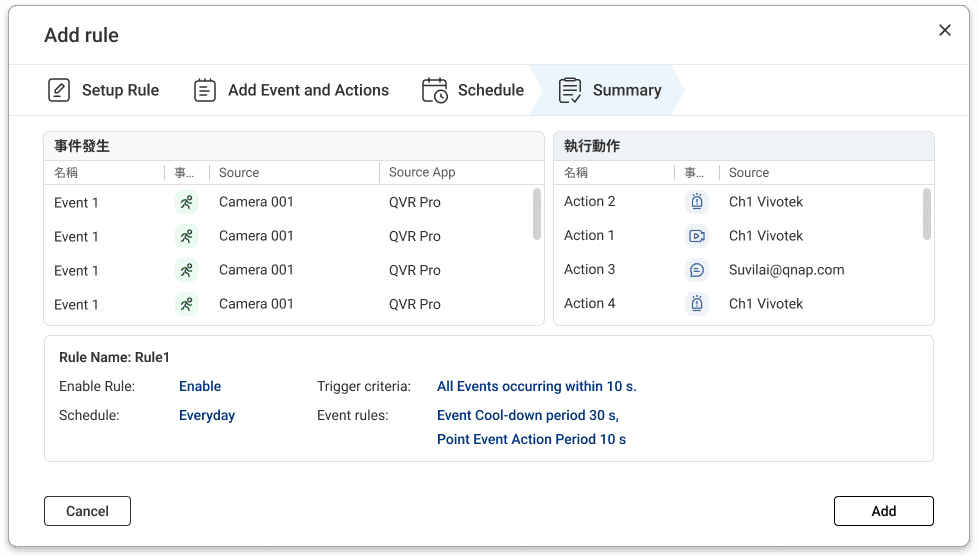Image resolution: width=978 pixels, height=558 pixels.
Task: Click the alarm icon for Action 4
Action: pos(697,304)
